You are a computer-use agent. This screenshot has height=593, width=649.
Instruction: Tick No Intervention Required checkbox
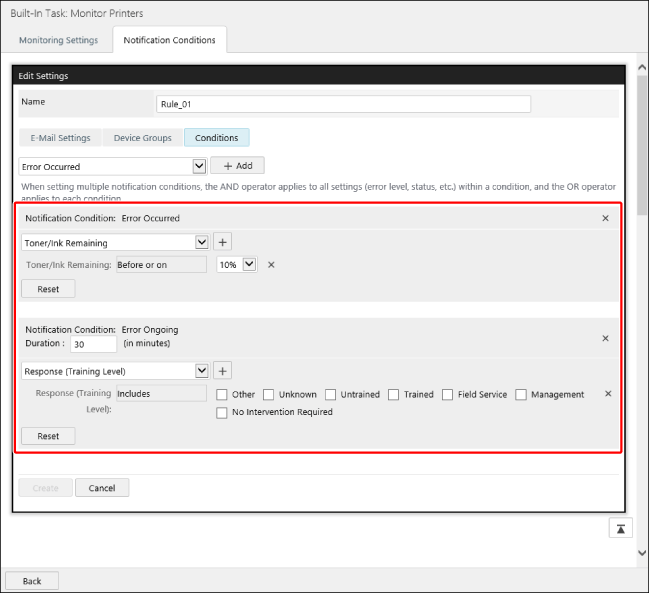pos(222,412)
